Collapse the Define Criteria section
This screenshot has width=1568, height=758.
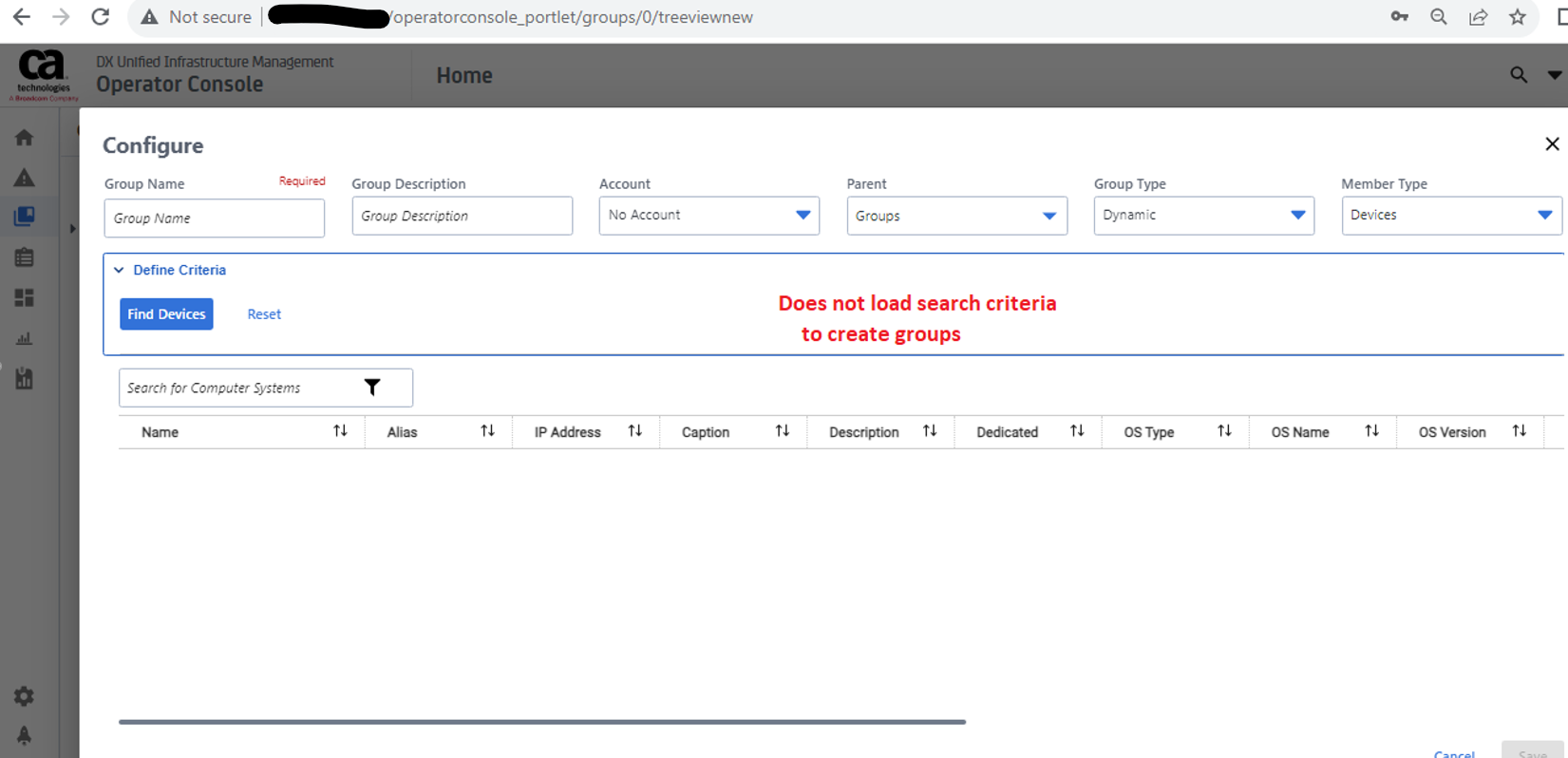(119, 270)
